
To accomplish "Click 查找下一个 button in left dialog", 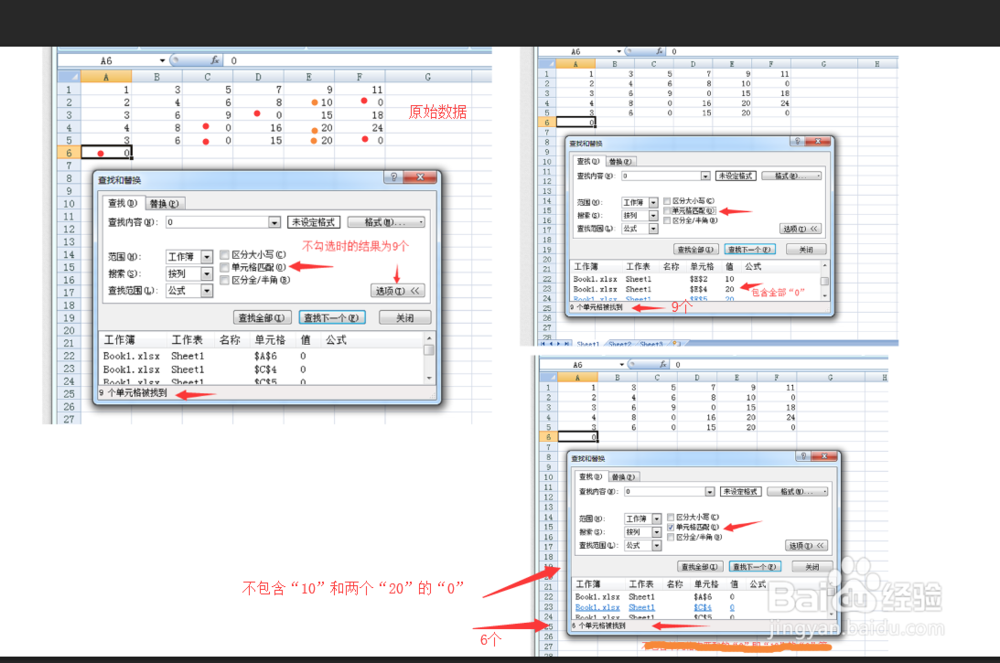I will [332, 317].
